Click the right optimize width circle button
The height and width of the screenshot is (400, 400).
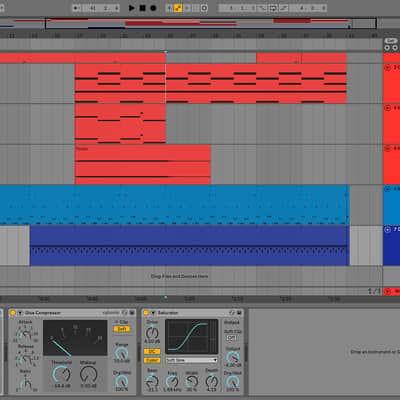tap(395, 48)
